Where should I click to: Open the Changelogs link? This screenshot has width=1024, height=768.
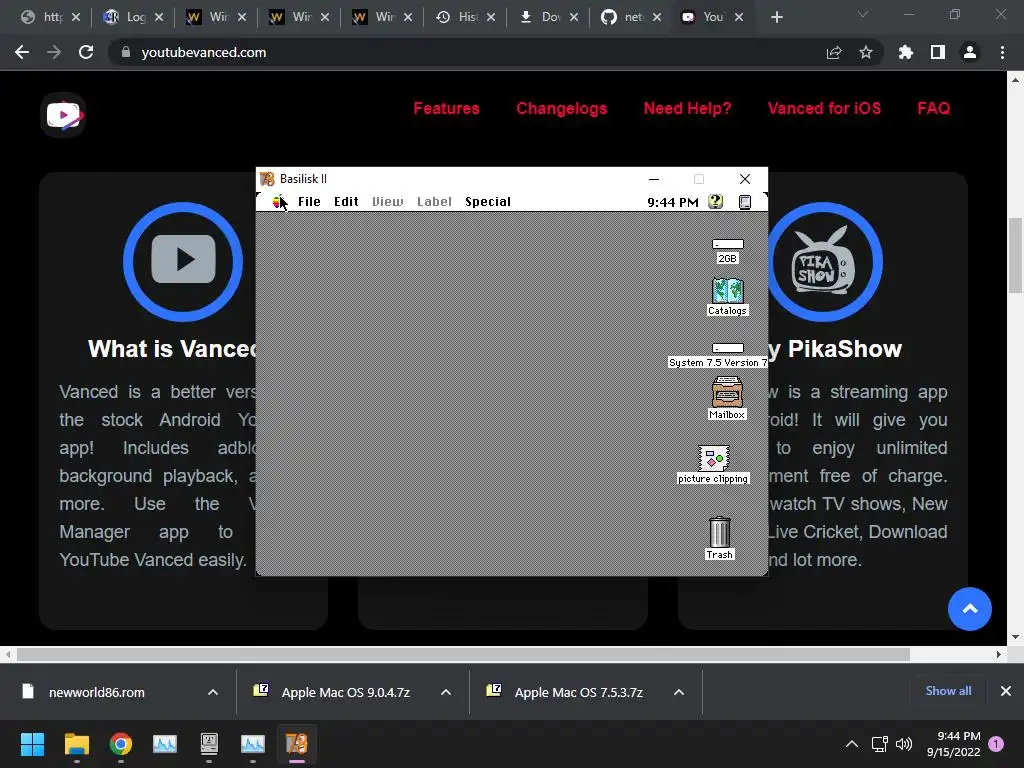562,108
